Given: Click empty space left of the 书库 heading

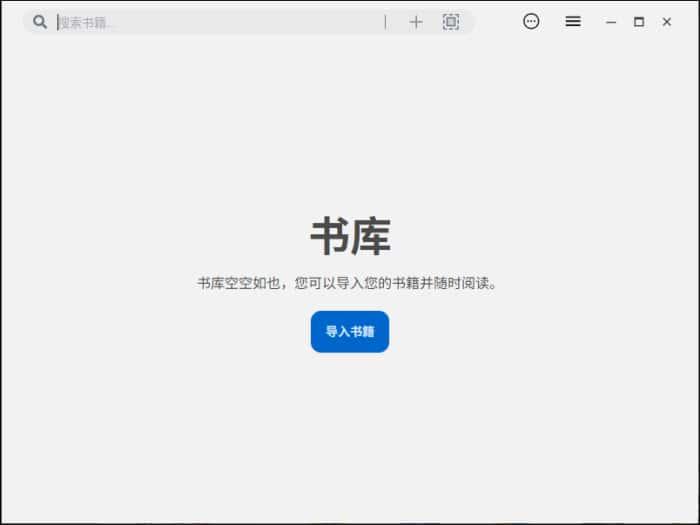Looking at the screenshot, I should click(x=150, y=237).
